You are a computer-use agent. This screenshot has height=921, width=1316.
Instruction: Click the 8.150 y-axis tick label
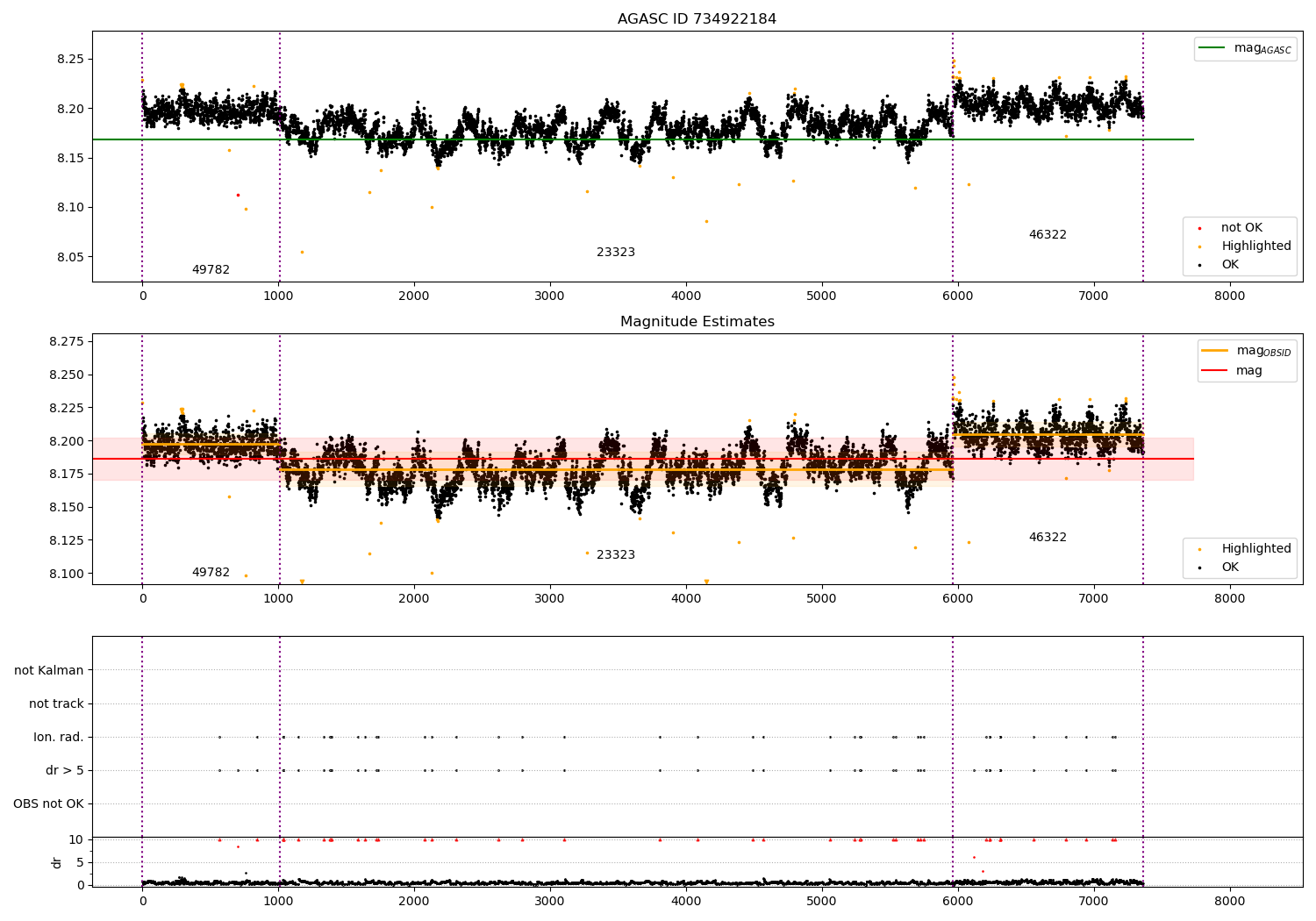tap(67, 507)
